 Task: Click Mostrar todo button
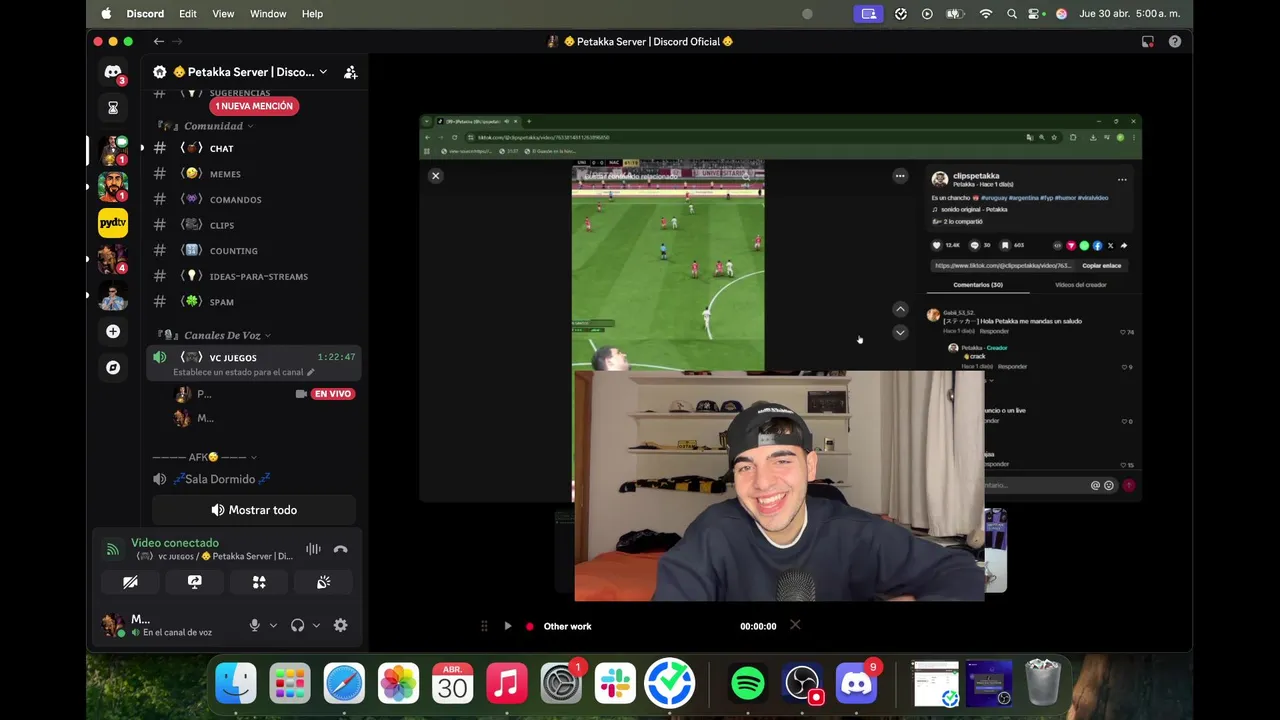pos(254,510)
